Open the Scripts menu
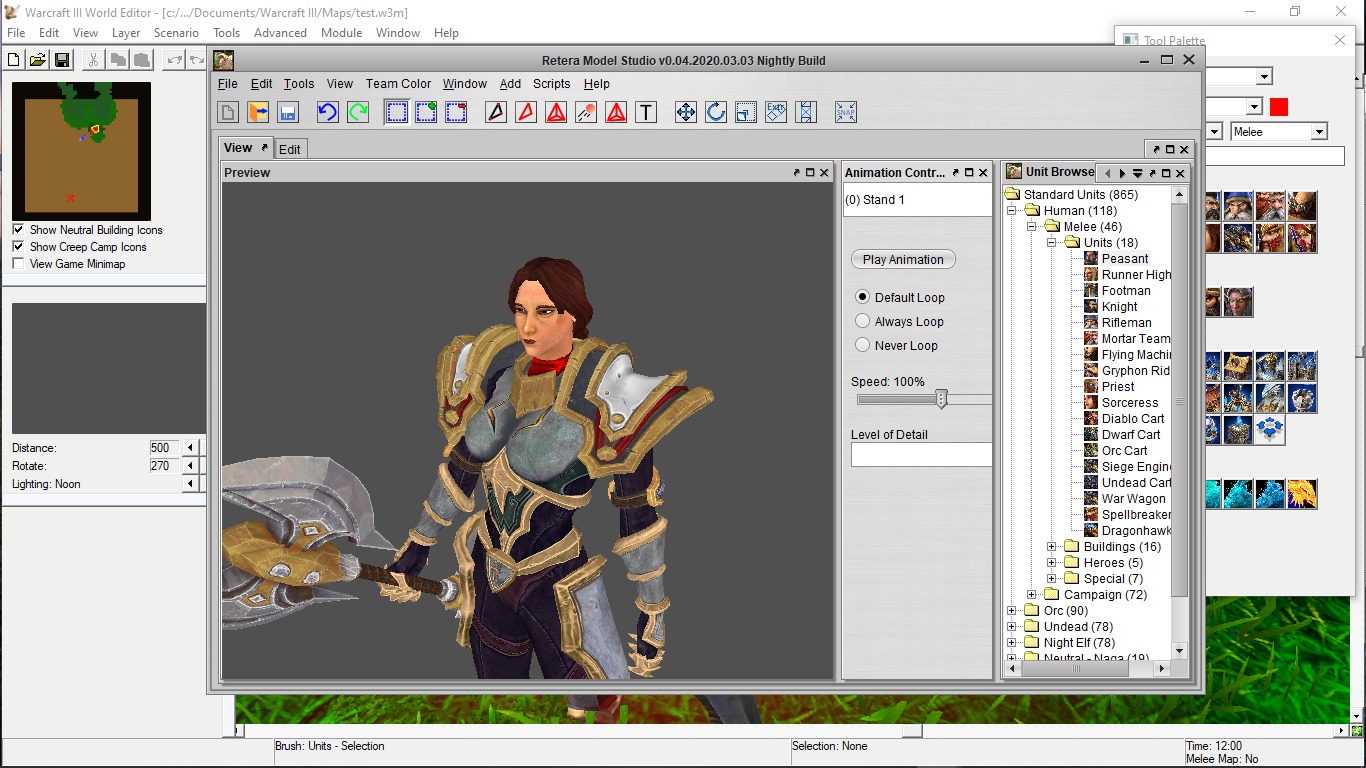Image resolution: width=1366 pixels, height=768 pixels. (x=551, y=84)
